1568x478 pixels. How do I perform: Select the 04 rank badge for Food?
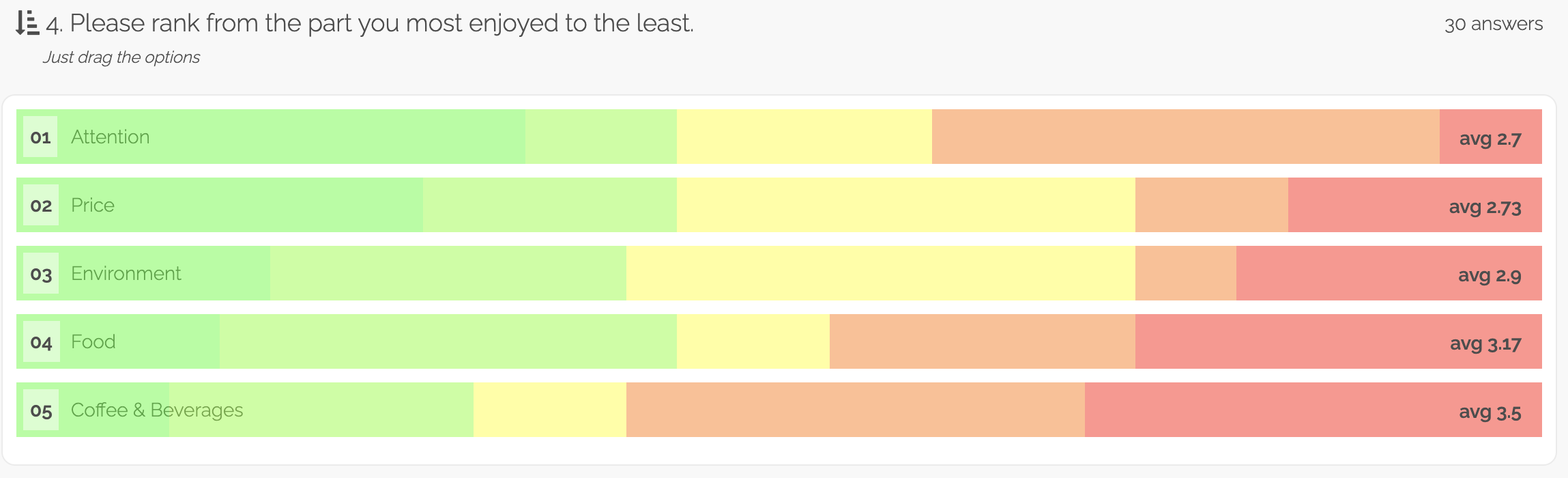(41, 342)
